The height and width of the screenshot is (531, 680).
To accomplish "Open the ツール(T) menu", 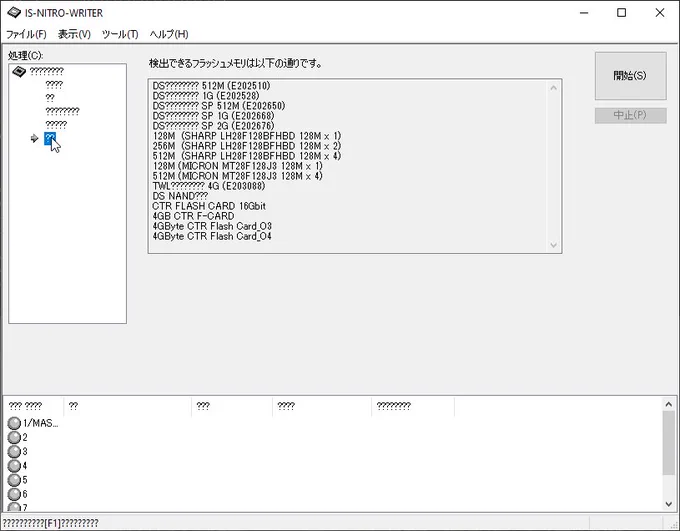I will (x=120, y=34).
